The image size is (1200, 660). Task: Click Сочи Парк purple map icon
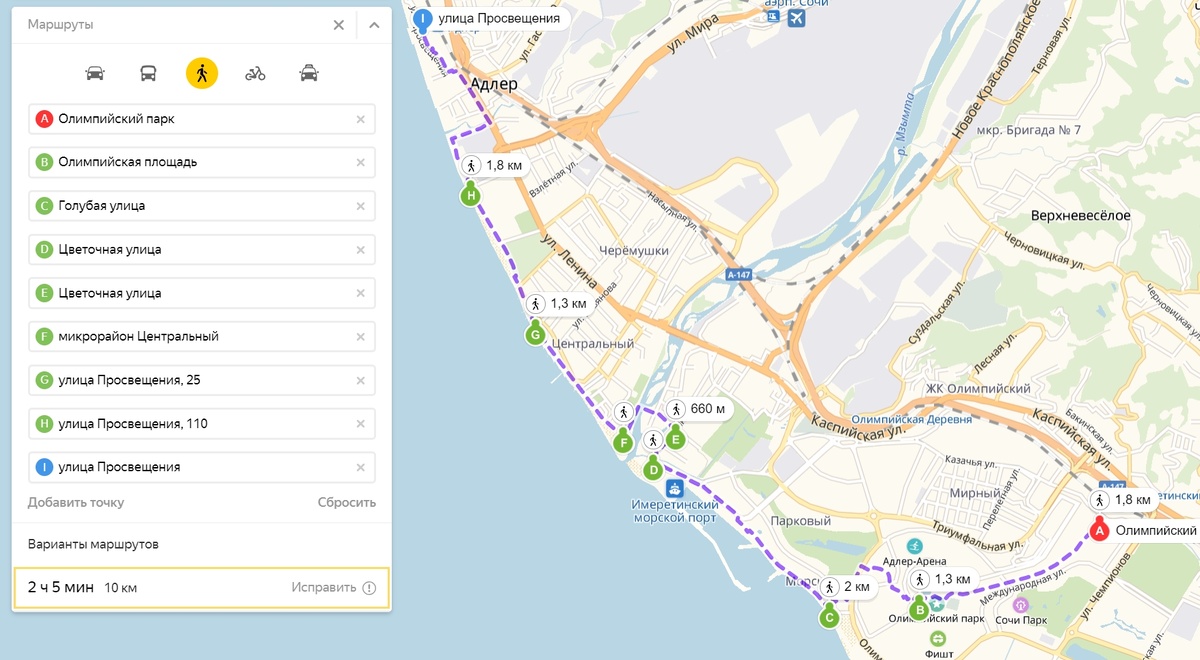1020,605
